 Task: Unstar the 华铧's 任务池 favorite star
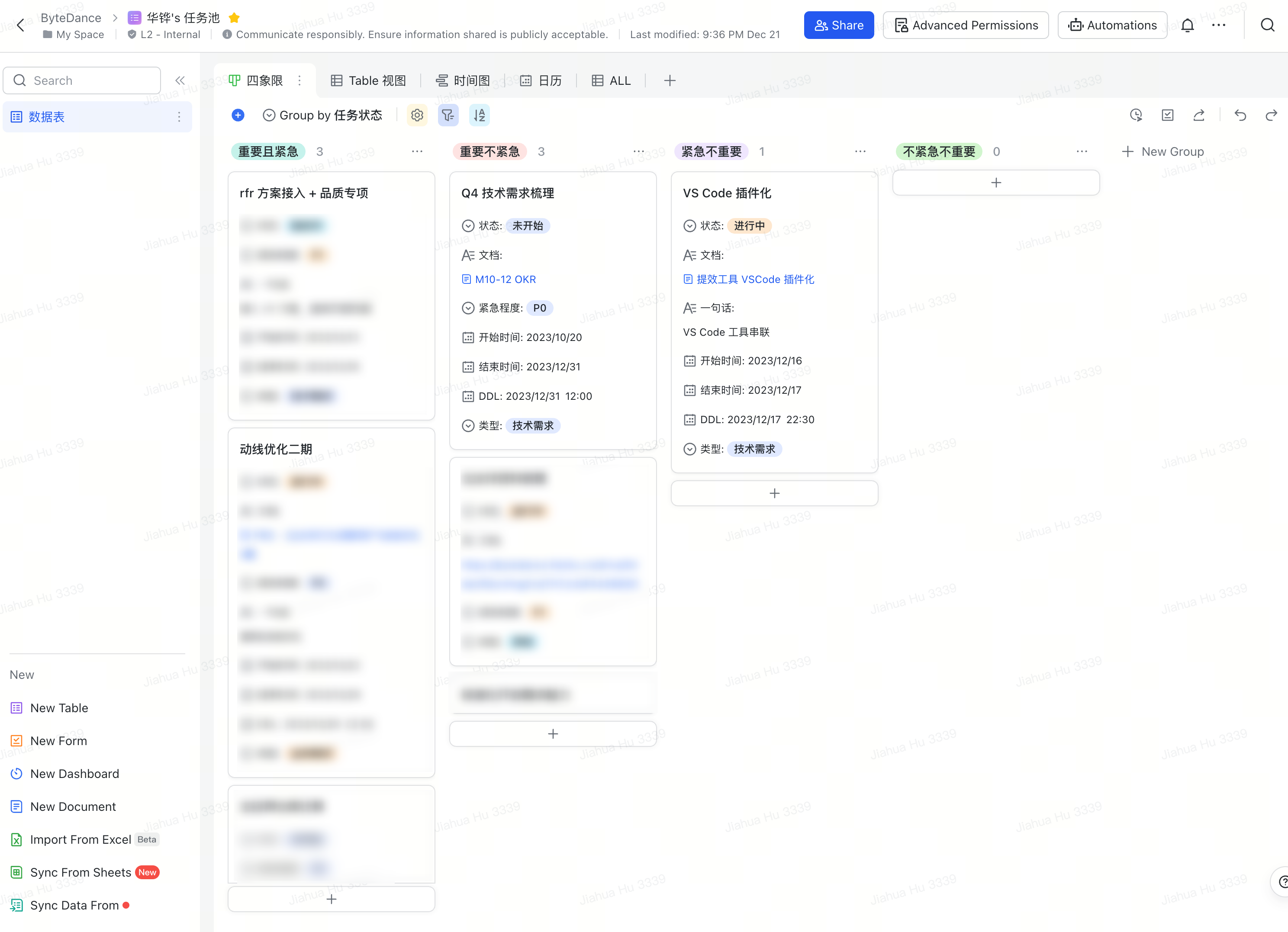pyautogui.click(x=234, y=18)
